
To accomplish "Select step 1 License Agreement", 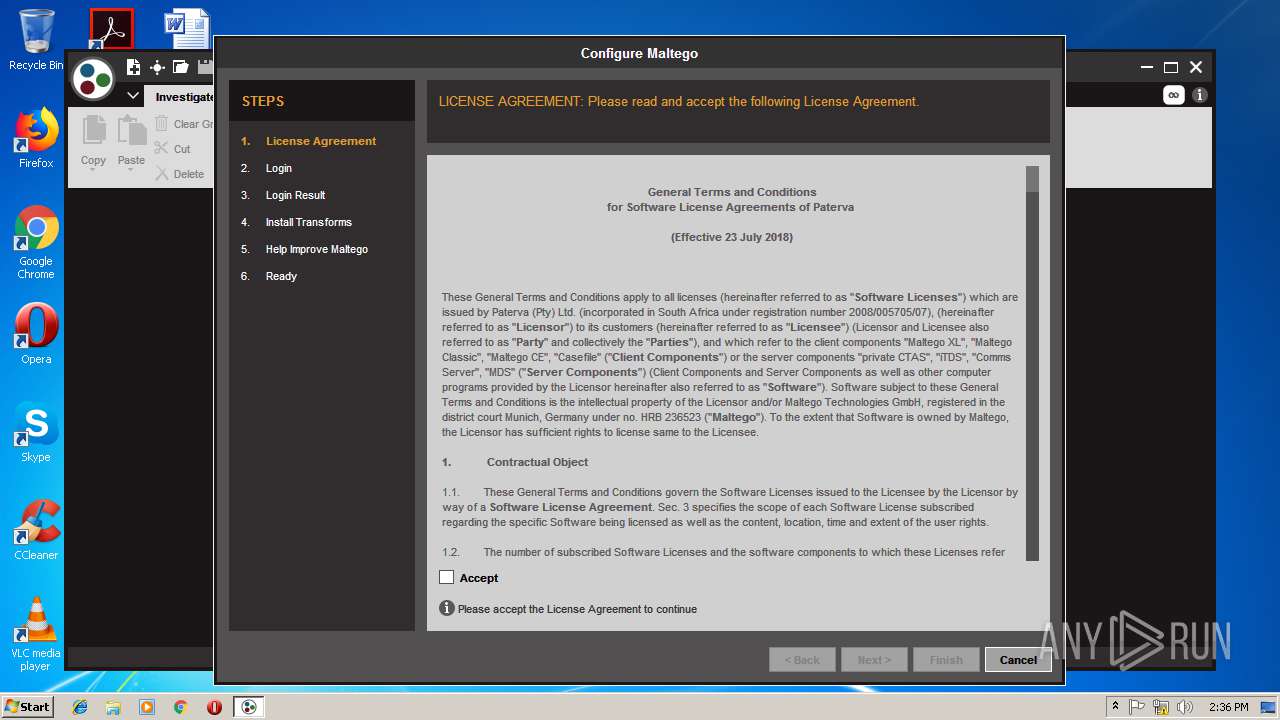I will [321, 141].
